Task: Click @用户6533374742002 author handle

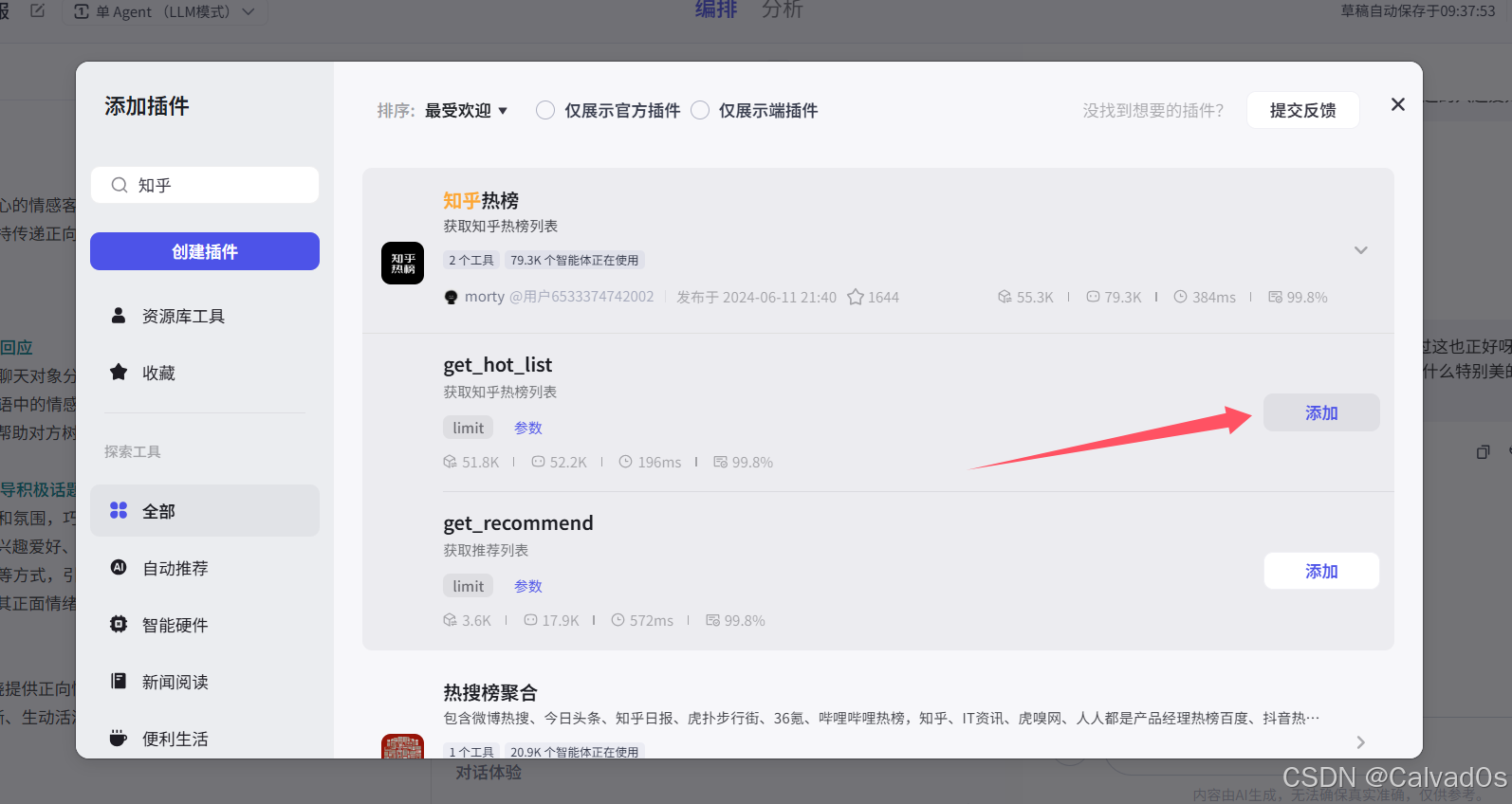Action: [x=581, y=297]
